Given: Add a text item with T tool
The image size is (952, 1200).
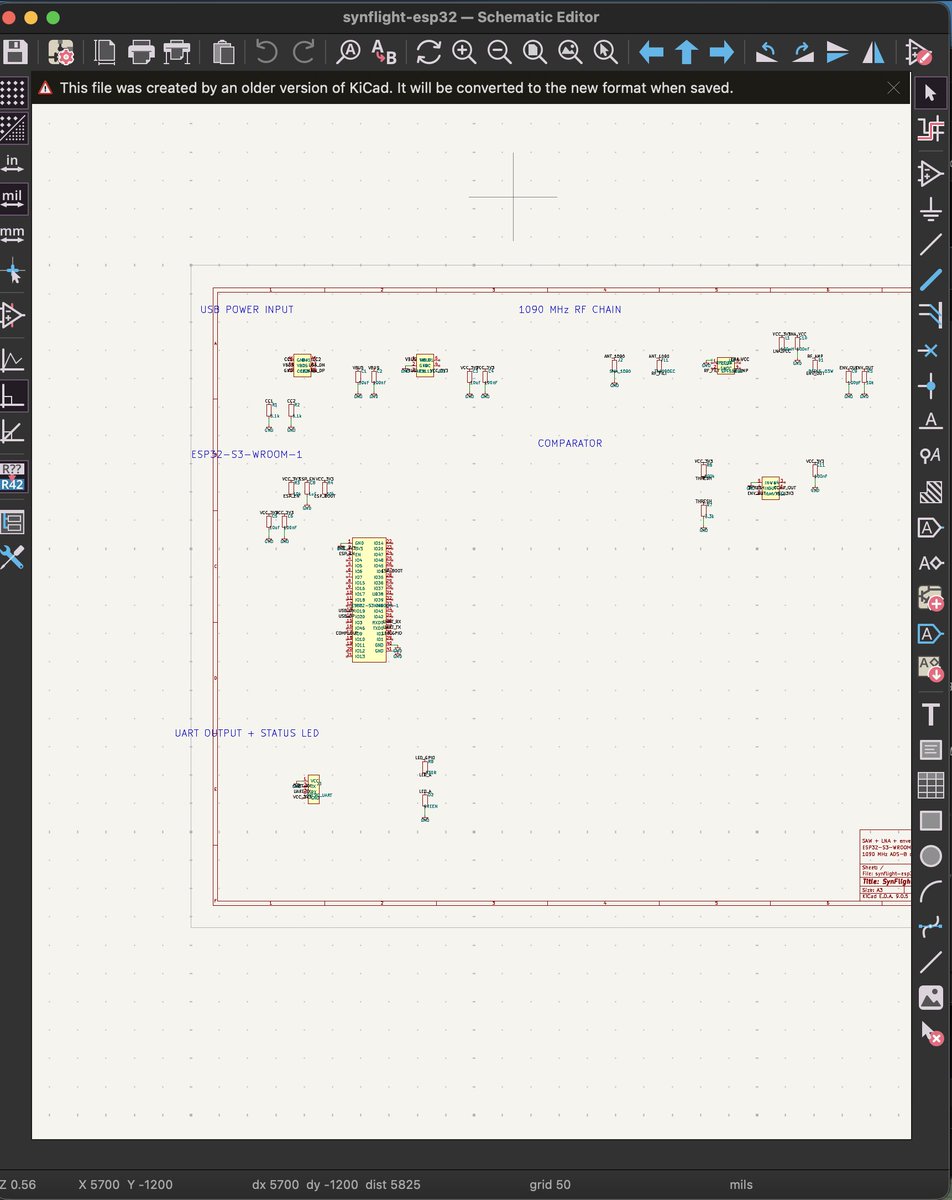Looking at the screenshot, I should point(931,714).
